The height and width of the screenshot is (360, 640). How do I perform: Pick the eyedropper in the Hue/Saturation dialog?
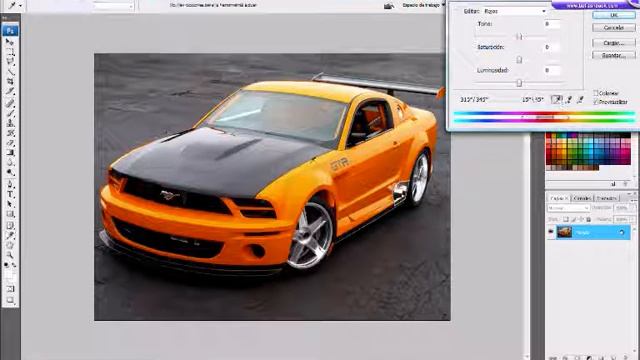click(x=556, y=99)
